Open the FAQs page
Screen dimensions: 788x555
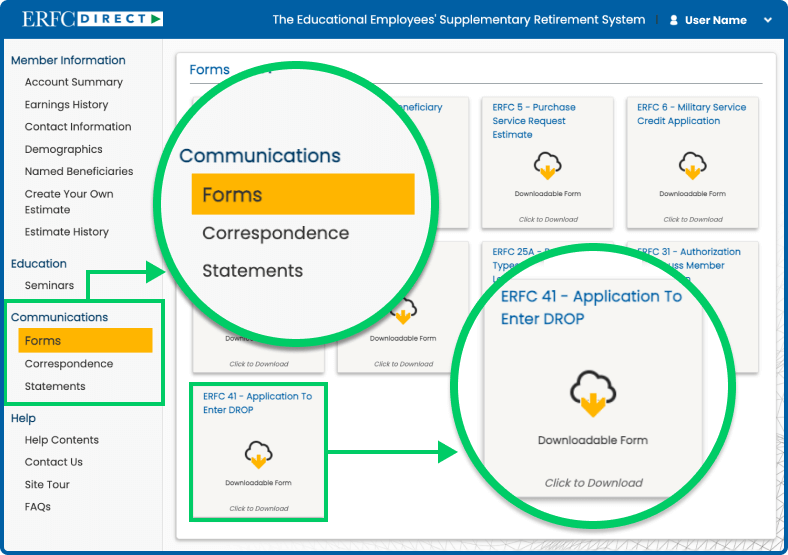pyautogui.click(x=38, y=507)
